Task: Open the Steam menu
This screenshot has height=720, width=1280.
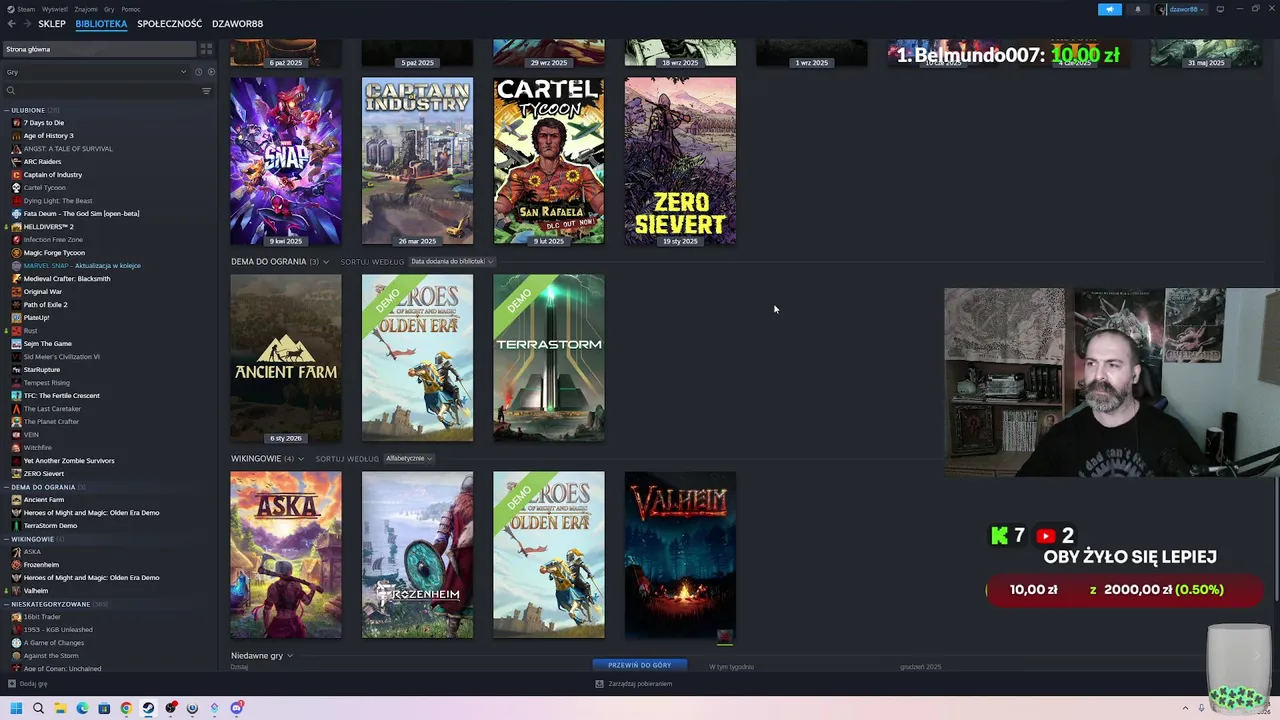Action: click(x=26, y=9)
